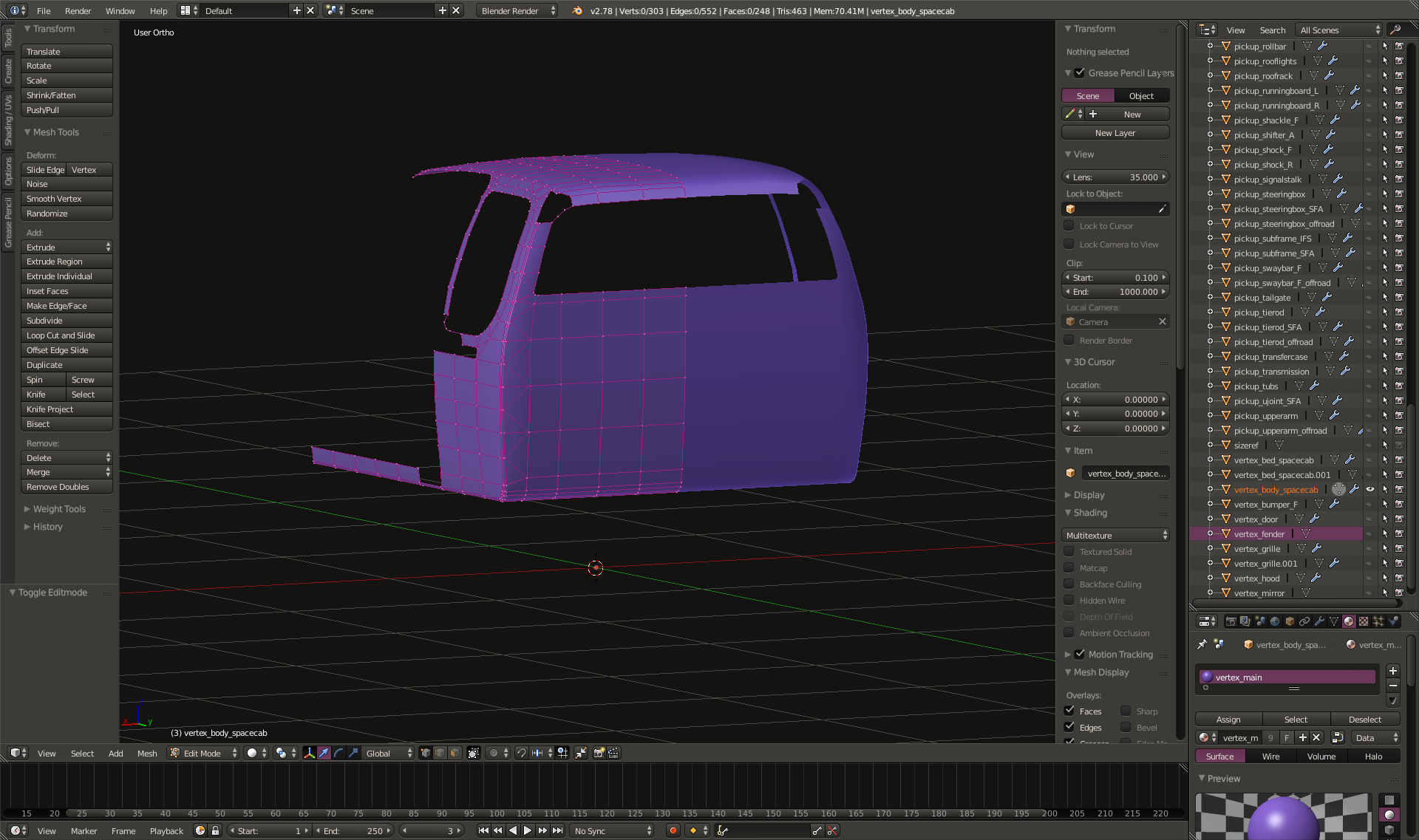Open the Constraints properties tab (chain icon)
Screen dimensions: 1419x840
pyautogui.click(x=1304, y=621)
